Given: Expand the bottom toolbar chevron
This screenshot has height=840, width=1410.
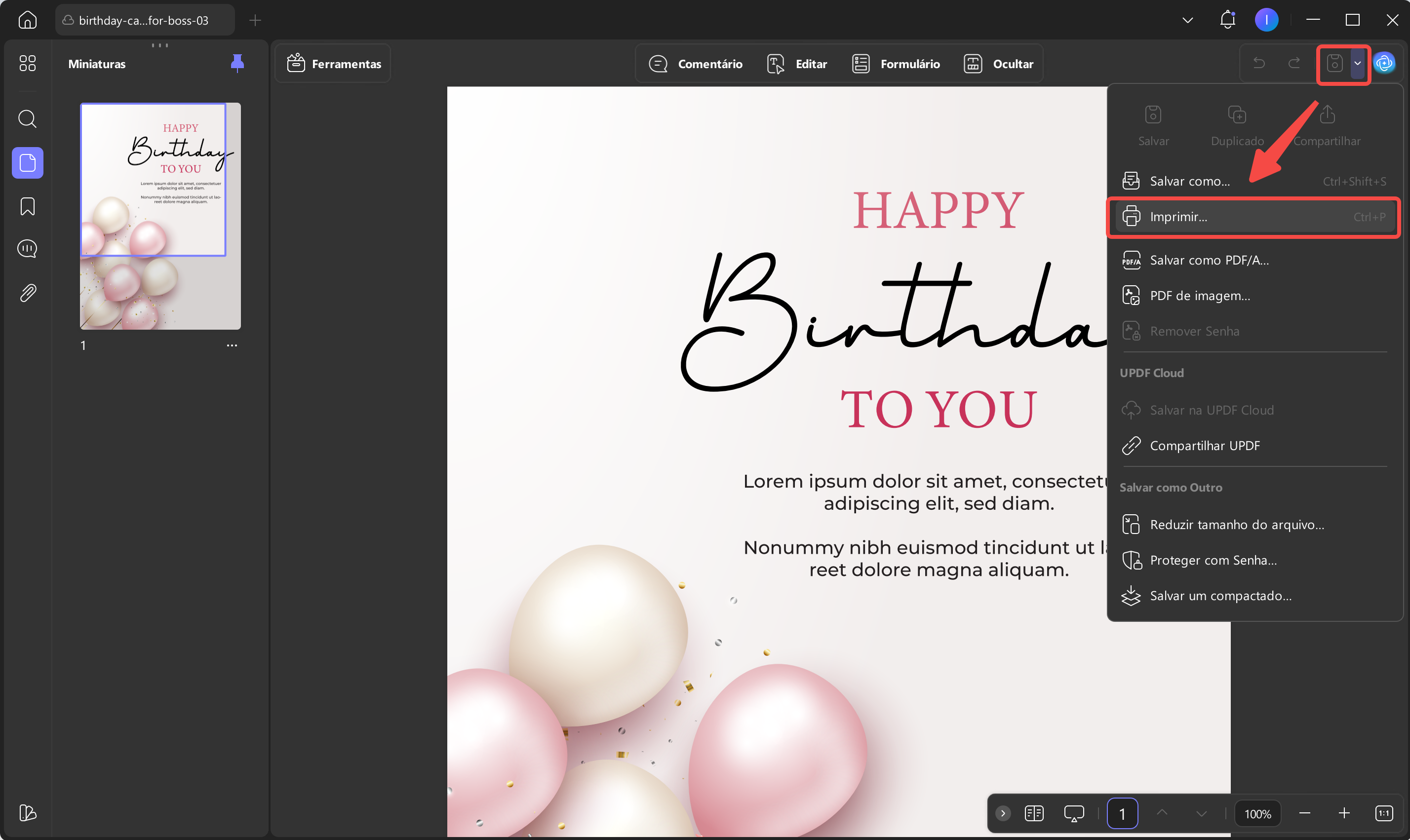Looking at the screenshot, I should [1003, 813].
